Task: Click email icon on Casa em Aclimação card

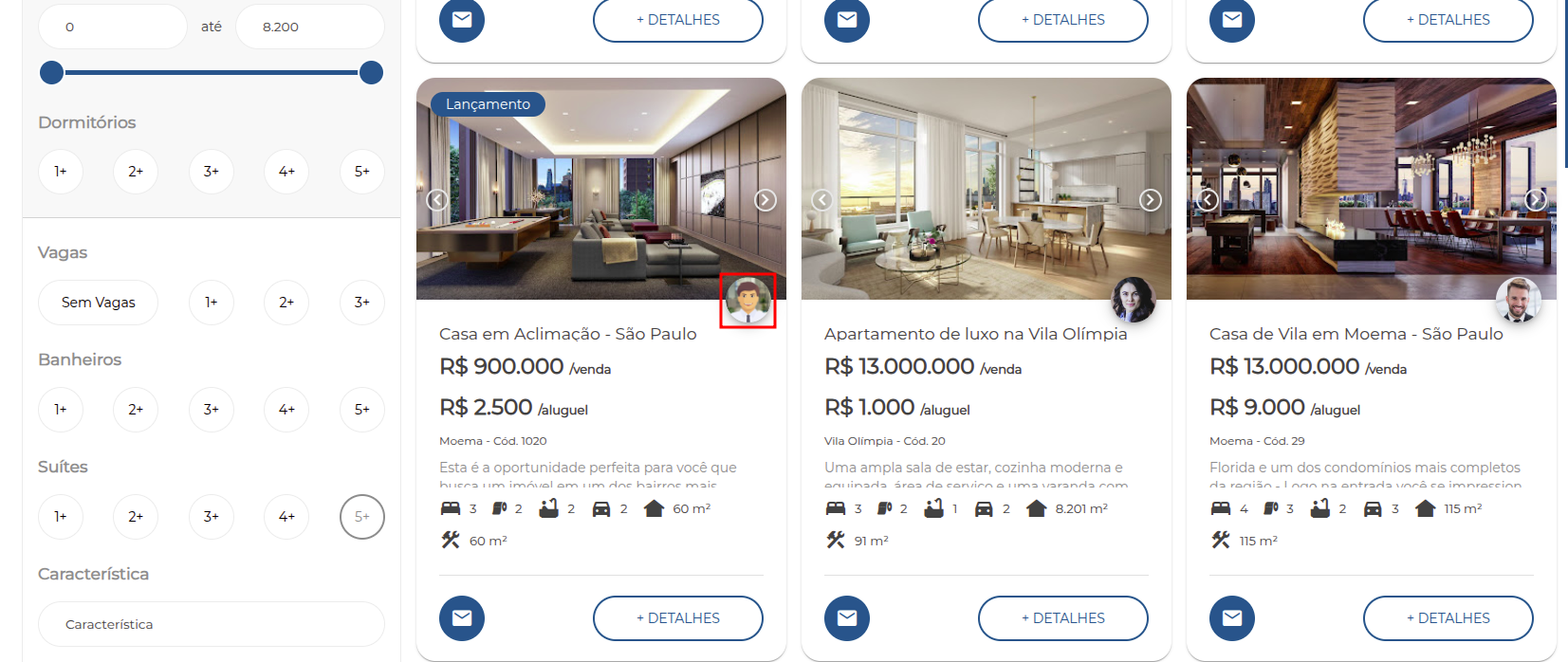Action: pyautogui.click(x=462, y=618)
